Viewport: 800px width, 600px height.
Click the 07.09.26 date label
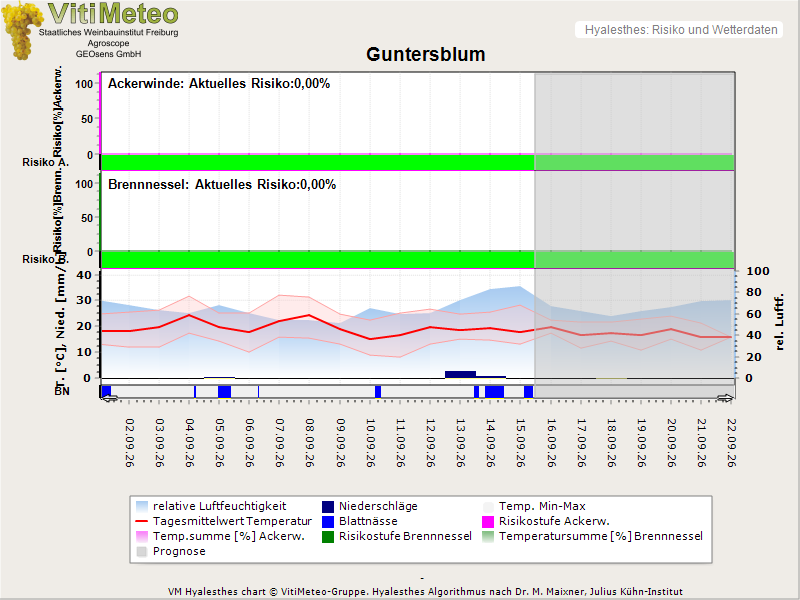[280, 443]
